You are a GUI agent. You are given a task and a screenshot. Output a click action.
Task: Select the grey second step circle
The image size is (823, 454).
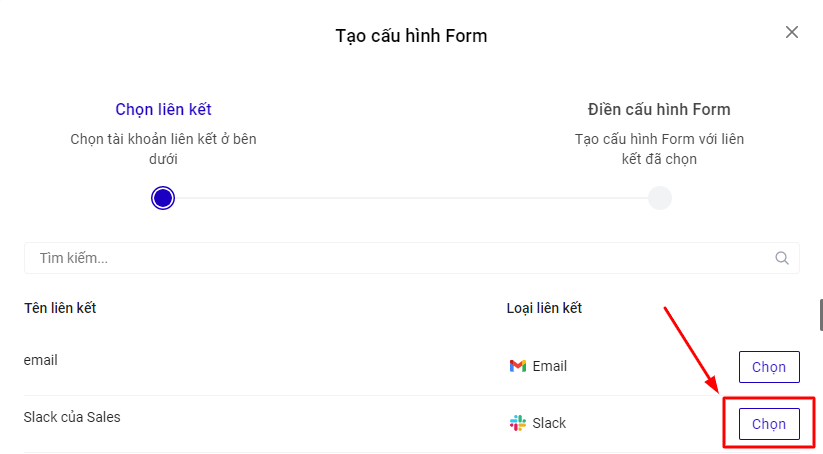(659, 198)
